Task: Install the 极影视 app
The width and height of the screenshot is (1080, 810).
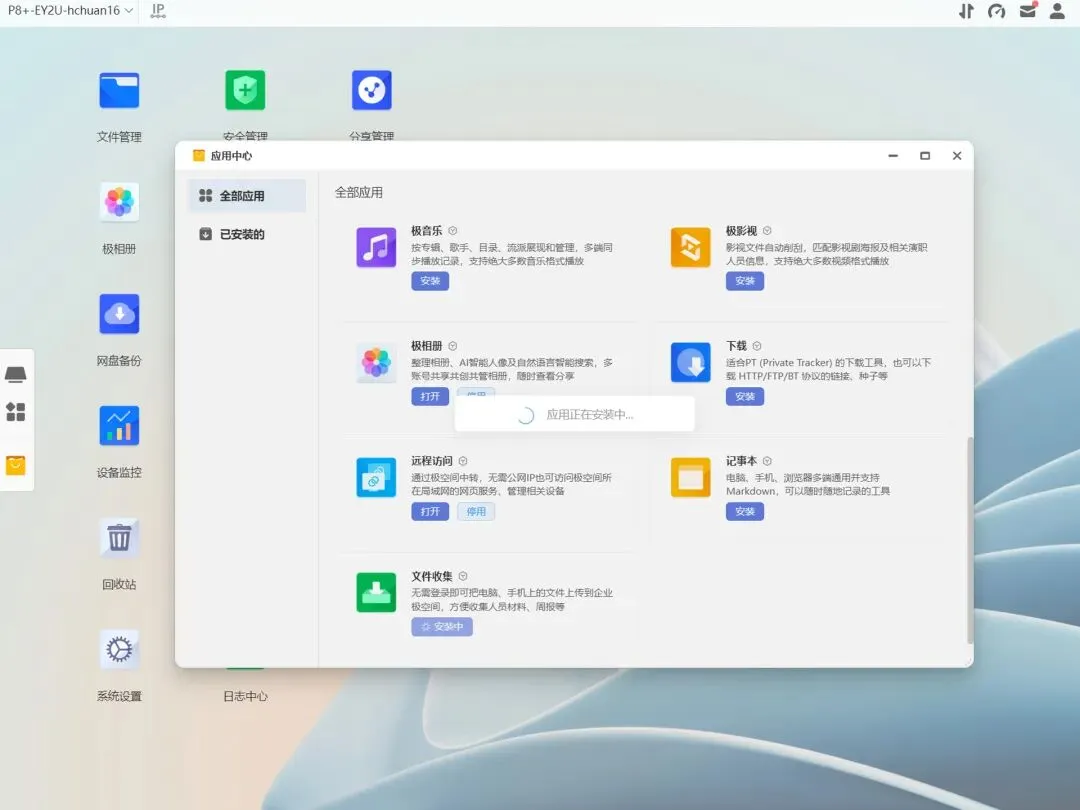Action: tap(745, 281)
